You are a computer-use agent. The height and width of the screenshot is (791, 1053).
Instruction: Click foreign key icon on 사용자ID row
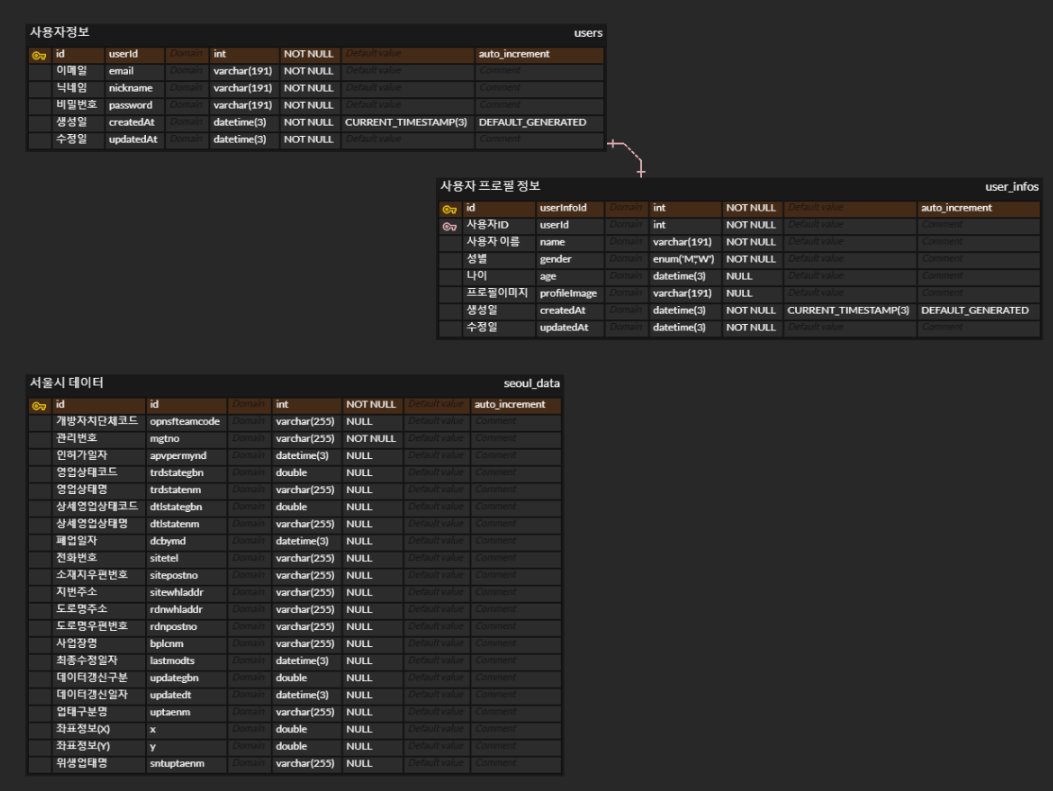(450, 226)
